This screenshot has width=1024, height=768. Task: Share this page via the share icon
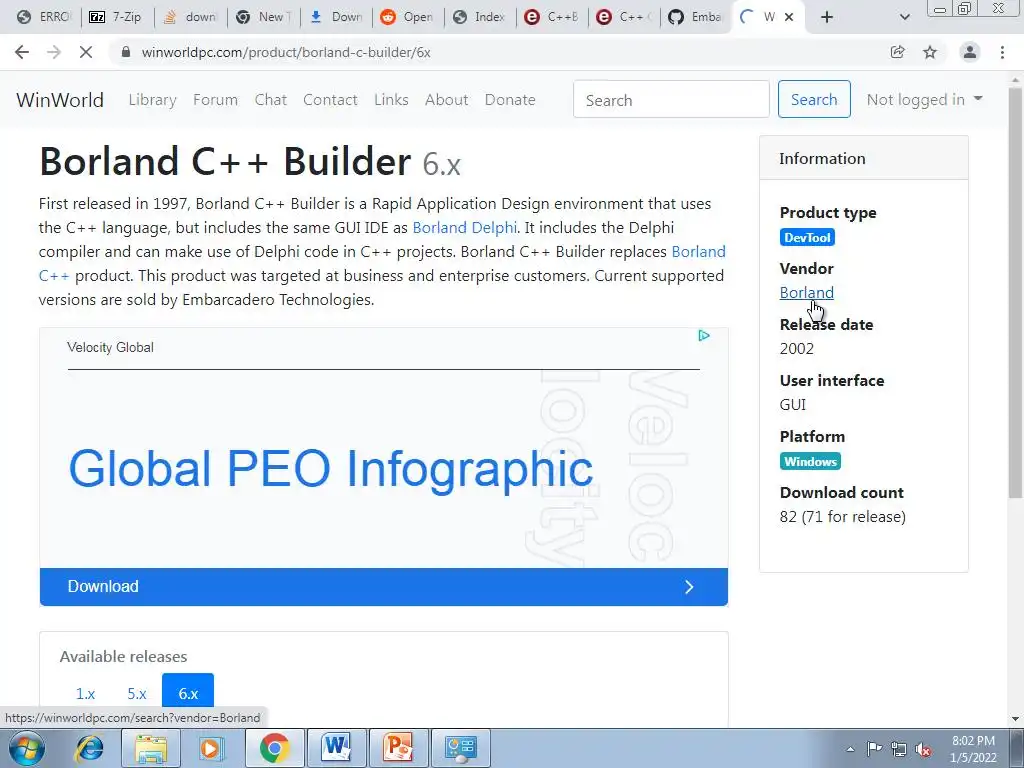(x=898, y=52)
